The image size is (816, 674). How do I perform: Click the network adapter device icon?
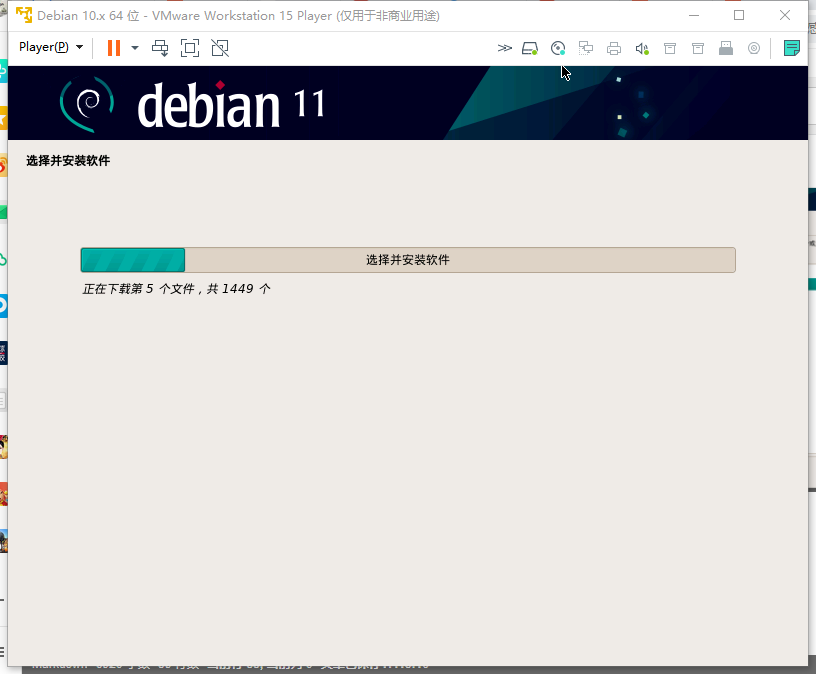click(x=586, y=48)
